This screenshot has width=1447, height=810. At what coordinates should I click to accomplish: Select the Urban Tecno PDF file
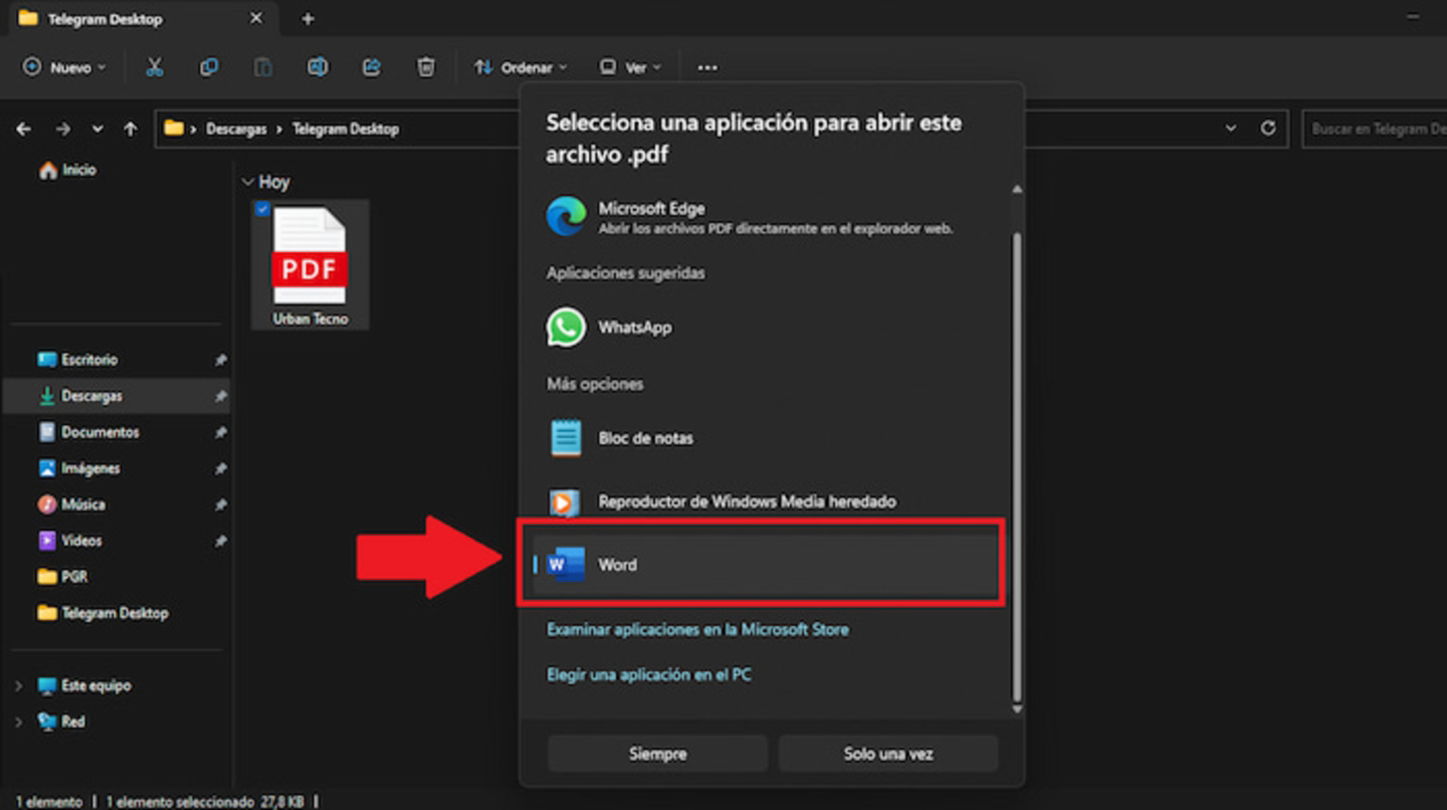point(310,265)
